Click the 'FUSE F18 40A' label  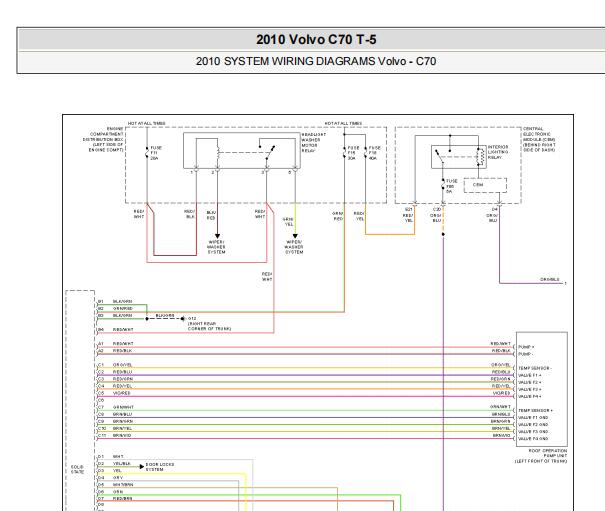click(x=374, y=153)
